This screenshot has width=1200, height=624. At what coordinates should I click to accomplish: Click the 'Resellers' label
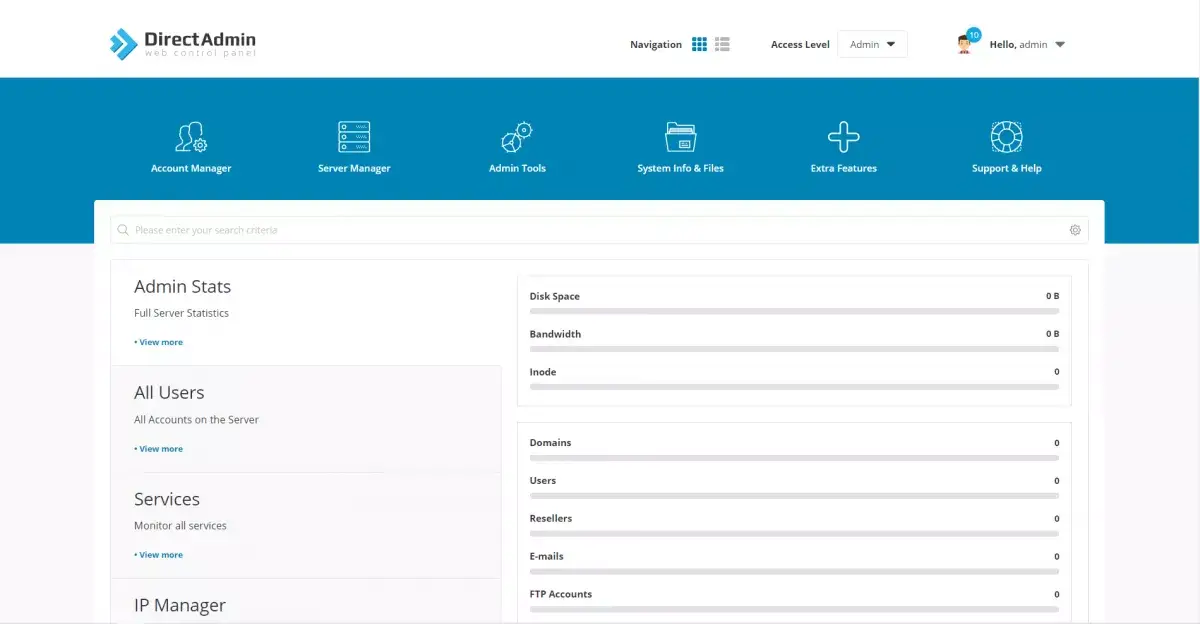[x=551, y=519]
